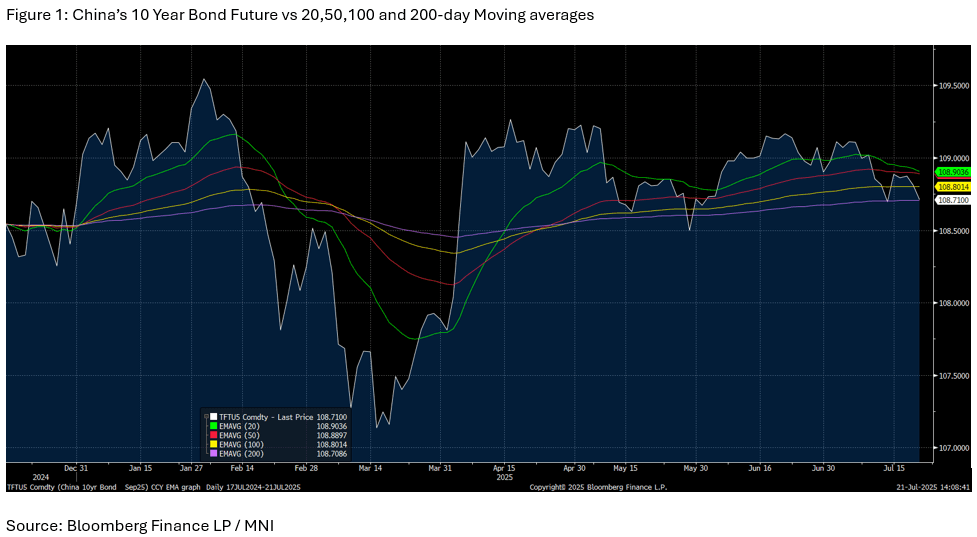The image size is (977, 537).
Task: Click the 107.0000 y-axis label
Action: [x=951, y=448]
